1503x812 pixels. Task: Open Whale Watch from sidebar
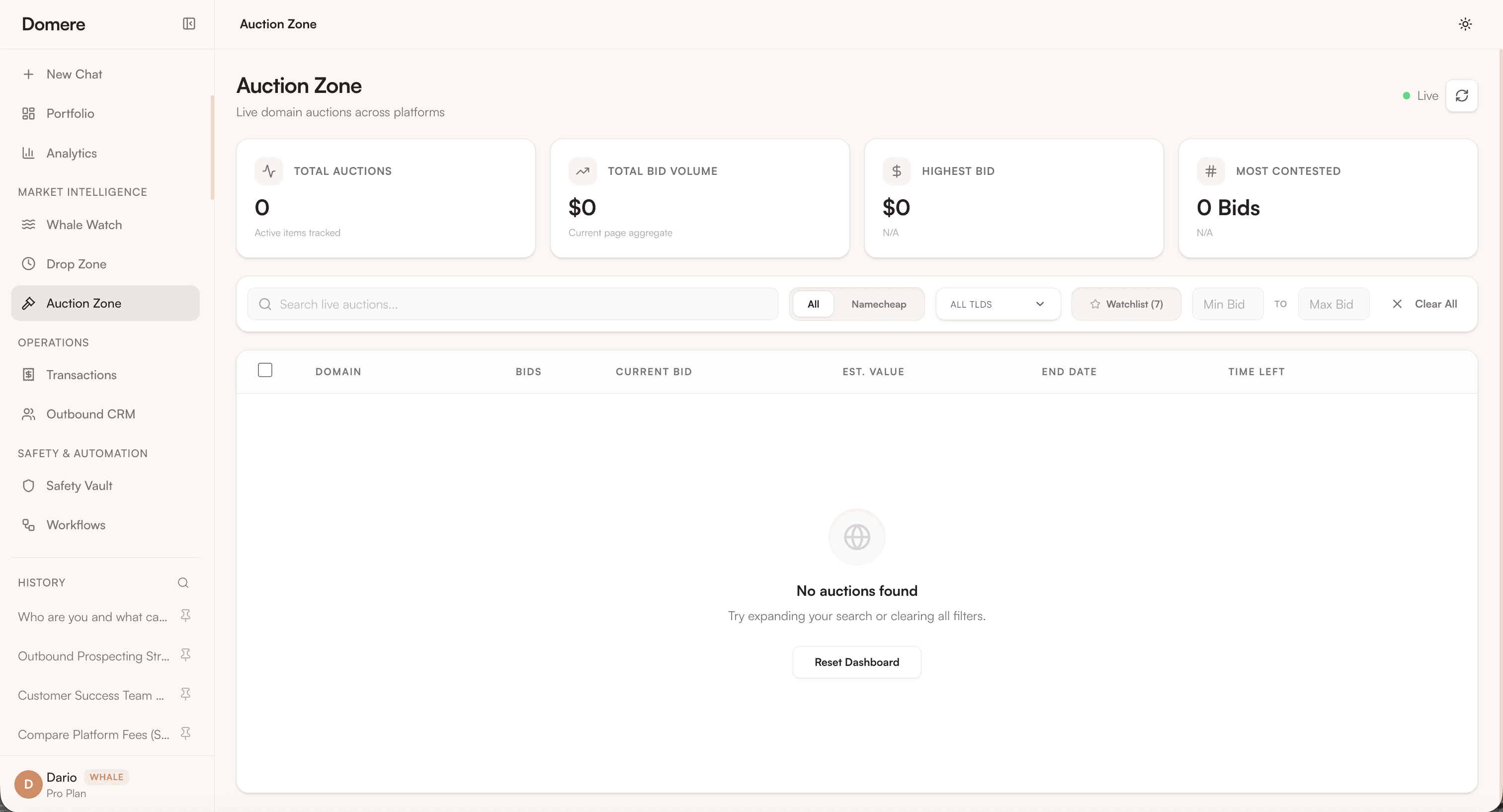pos(84,225)
